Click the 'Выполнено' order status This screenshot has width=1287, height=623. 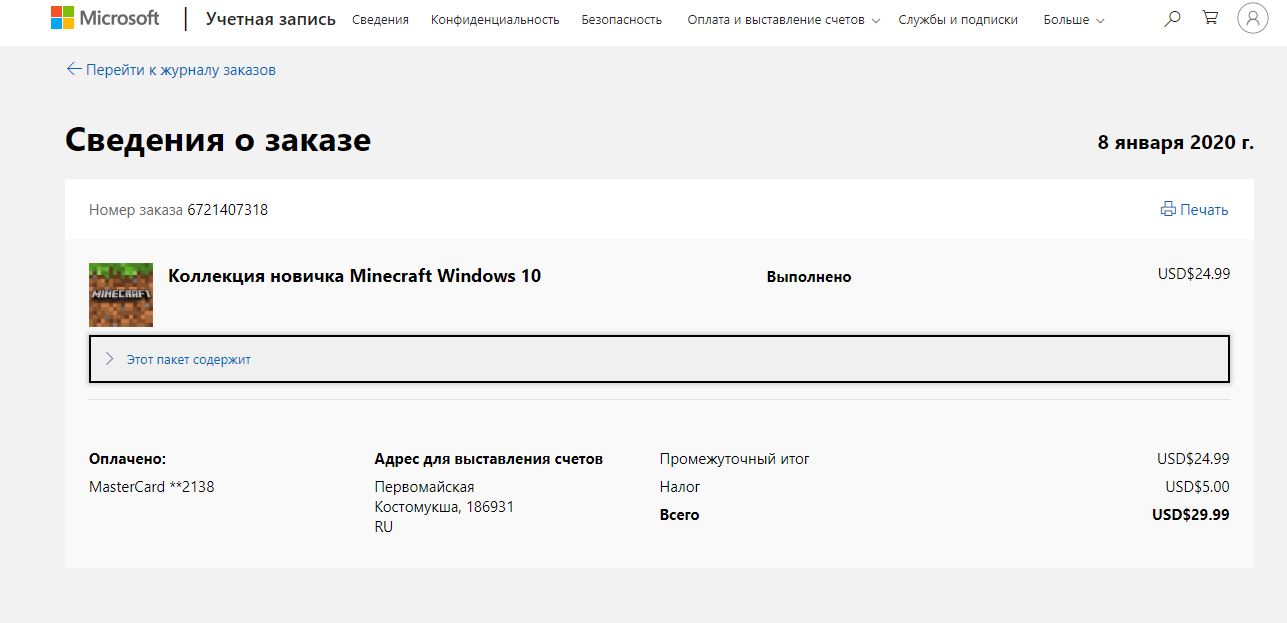click(x=809, y=277)
